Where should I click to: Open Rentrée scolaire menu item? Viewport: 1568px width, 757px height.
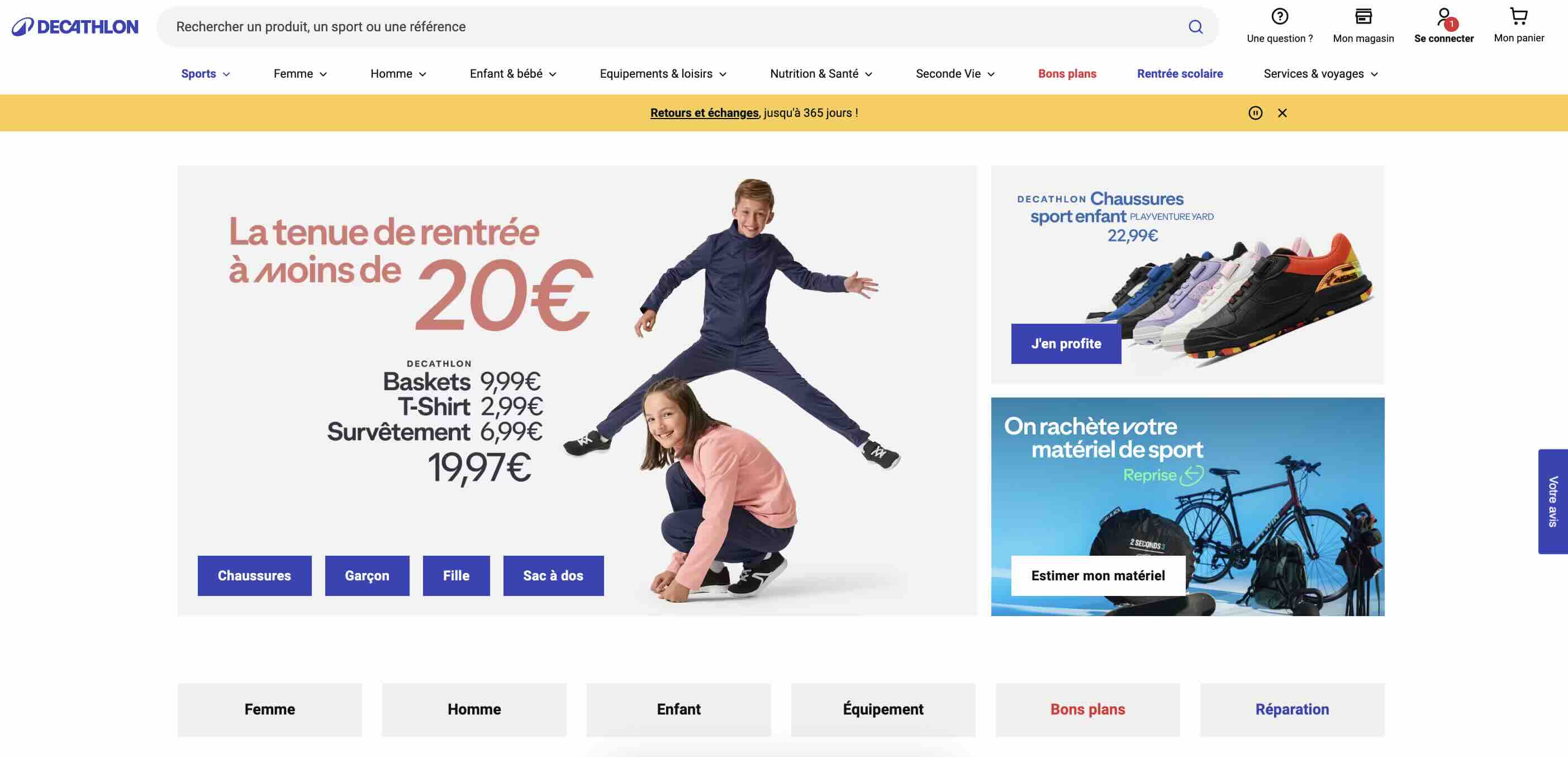coord(1180,74)
